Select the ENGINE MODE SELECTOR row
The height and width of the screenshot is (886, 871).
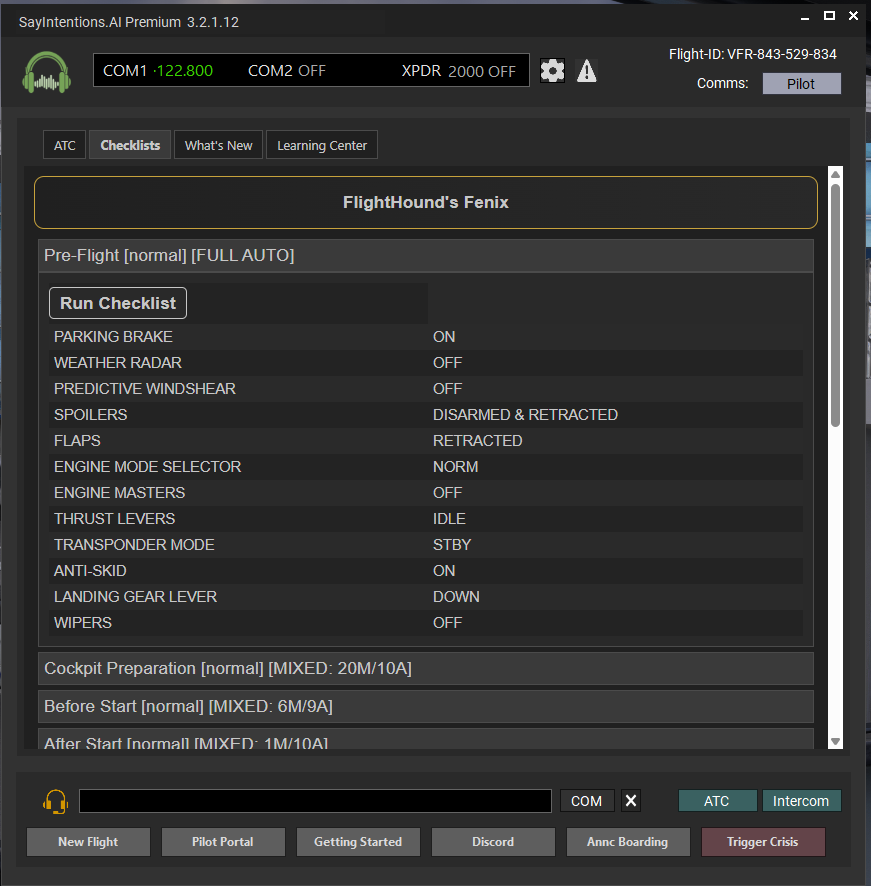point(426,467)
